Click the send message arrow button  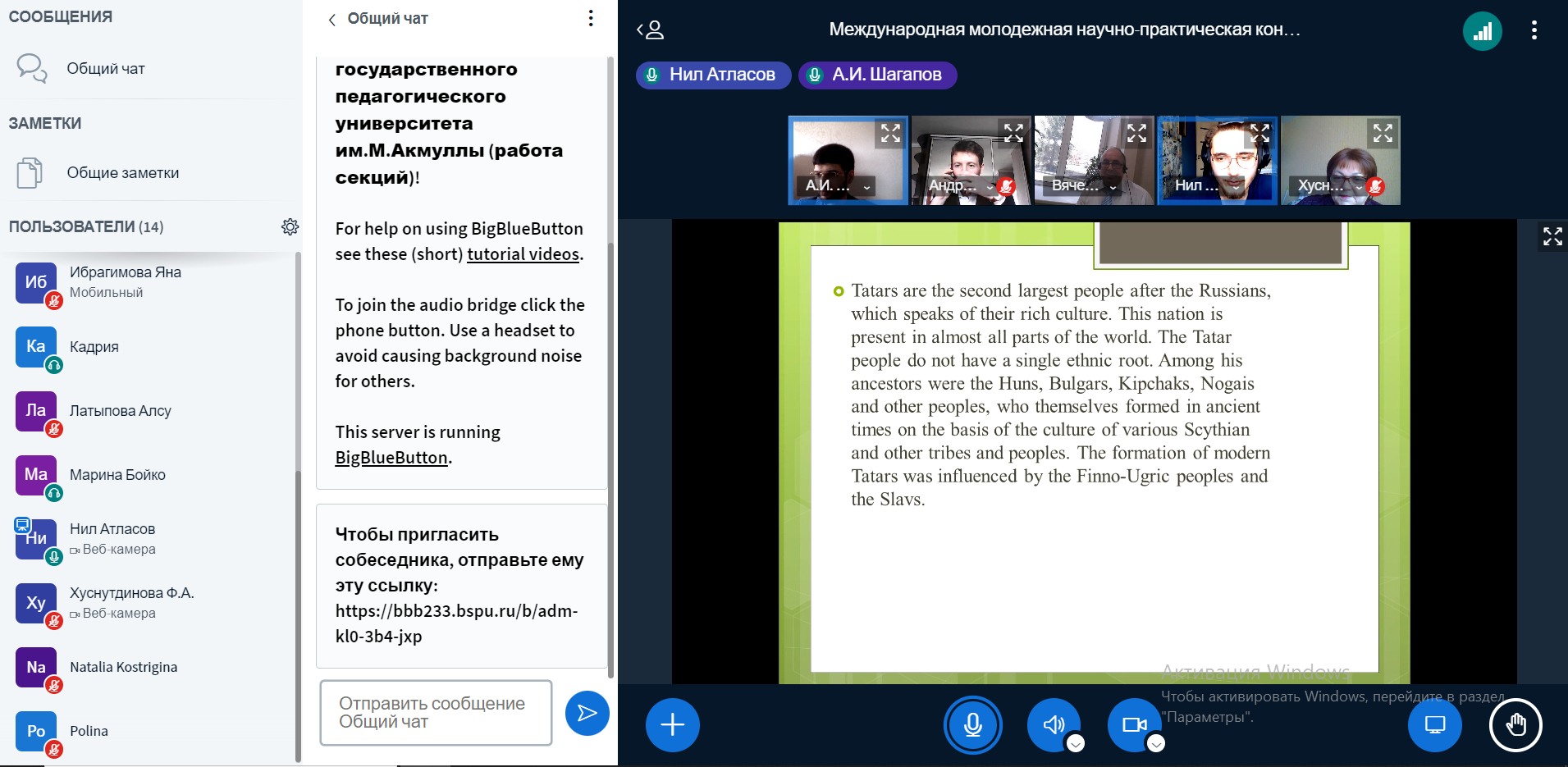pyautogui.click(x=587, y=713)
